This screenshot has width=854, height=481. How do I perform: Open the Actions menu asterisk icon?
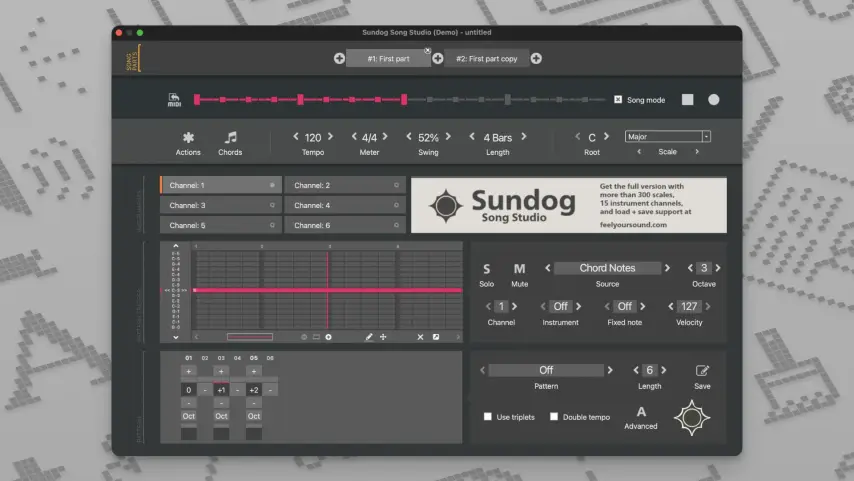point(188,138)
